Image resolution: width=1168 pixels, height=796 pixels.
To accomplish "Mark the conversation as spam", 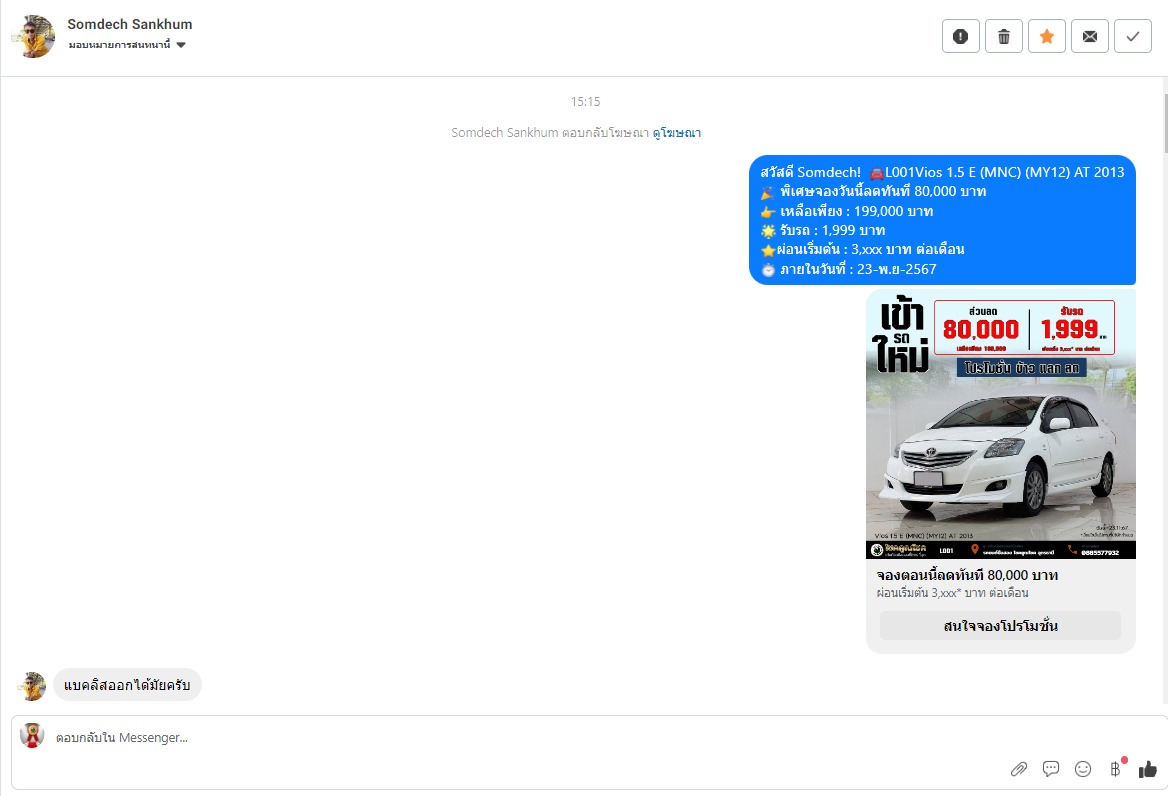I will (x=960, y=37).
